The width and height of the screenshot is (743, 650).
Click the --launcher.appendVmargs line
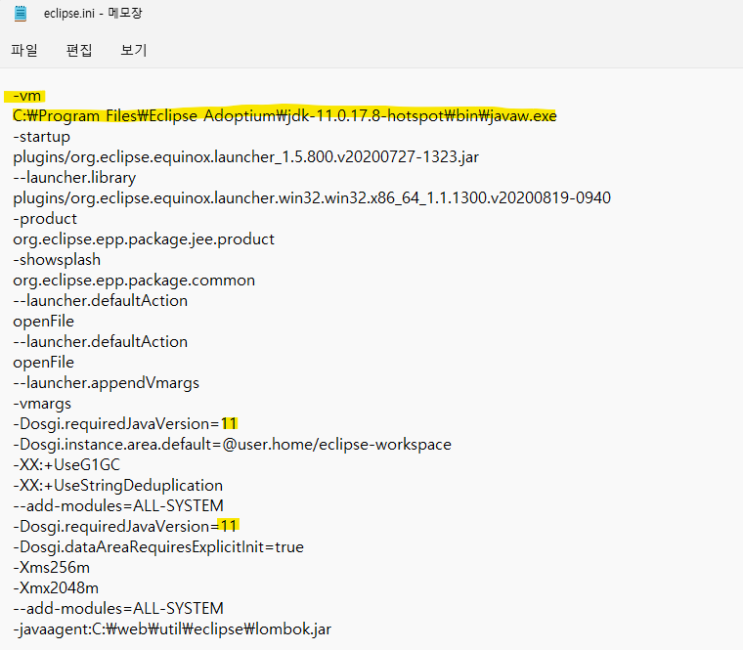pyautogui.click(x=106, y=383)
